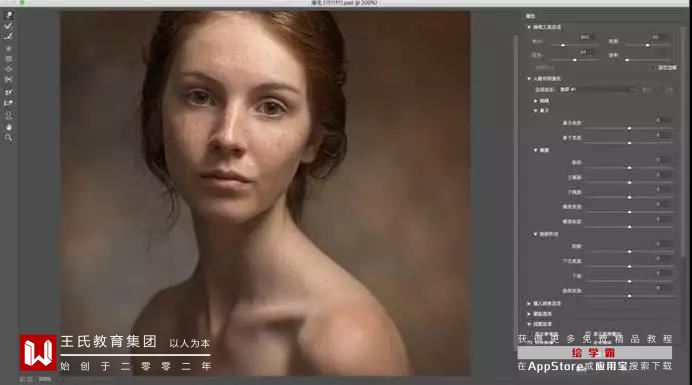
Task: Click the Lower Lip slider
Action: click(x=629, y=197)
